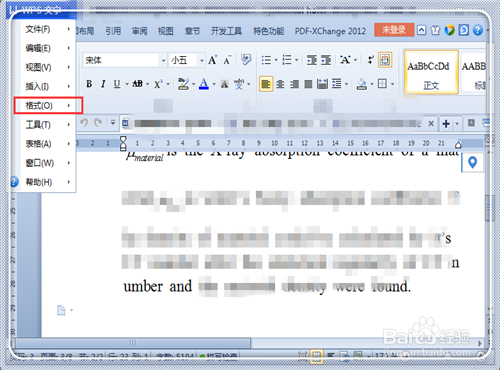This screenshot has width=500, height=370.
Task: Switch to the 开发工具 ribbon tab
Action: tap(226, 31)
